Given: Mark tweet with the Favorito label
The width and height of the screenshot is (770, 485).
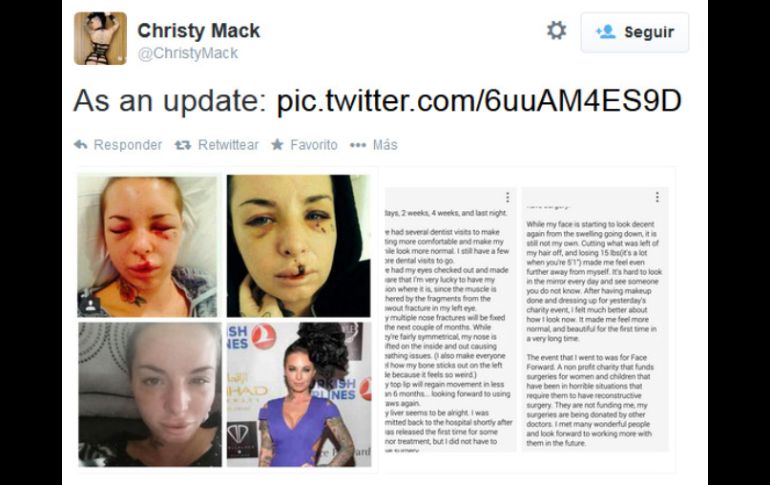Looking at the screenshot, I should [x=314, y=145].
